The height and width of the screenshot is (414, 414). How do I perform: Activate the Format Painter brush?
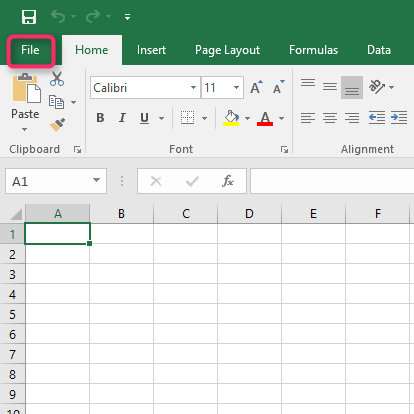(x=57, y=125)
